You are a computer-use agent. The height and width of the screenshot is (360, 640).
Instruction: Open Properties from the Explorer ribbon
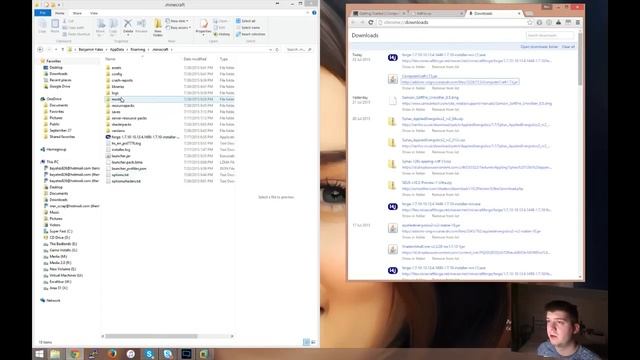[x=203, y=26]
